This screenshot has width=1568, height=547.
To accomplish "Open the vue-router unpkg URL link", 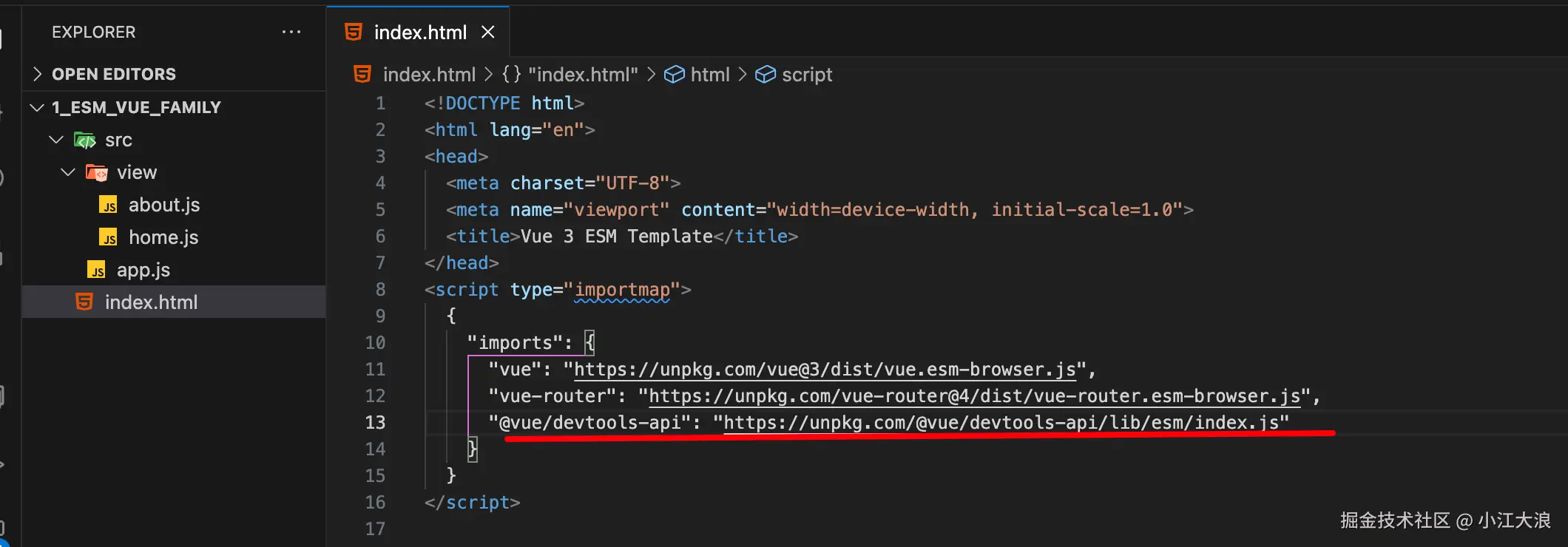I will click(x=974, y=395).
